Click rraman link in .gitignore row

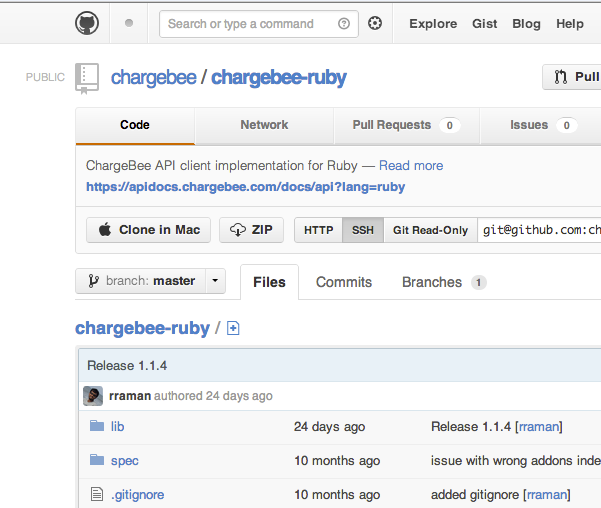pos(547,495)
